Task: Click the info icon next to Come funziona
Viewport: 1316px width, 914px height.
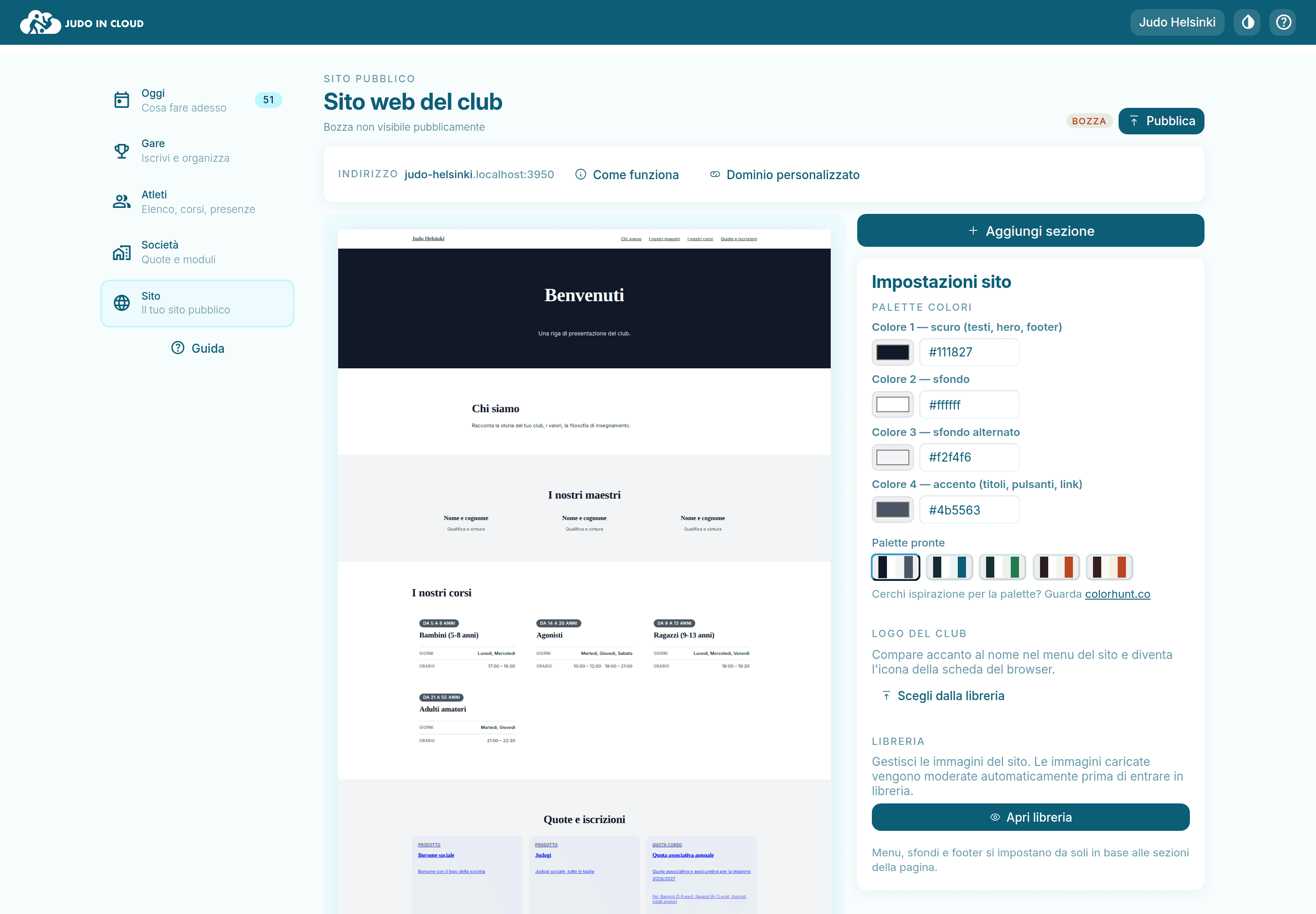Action: [x=581, y=175]
